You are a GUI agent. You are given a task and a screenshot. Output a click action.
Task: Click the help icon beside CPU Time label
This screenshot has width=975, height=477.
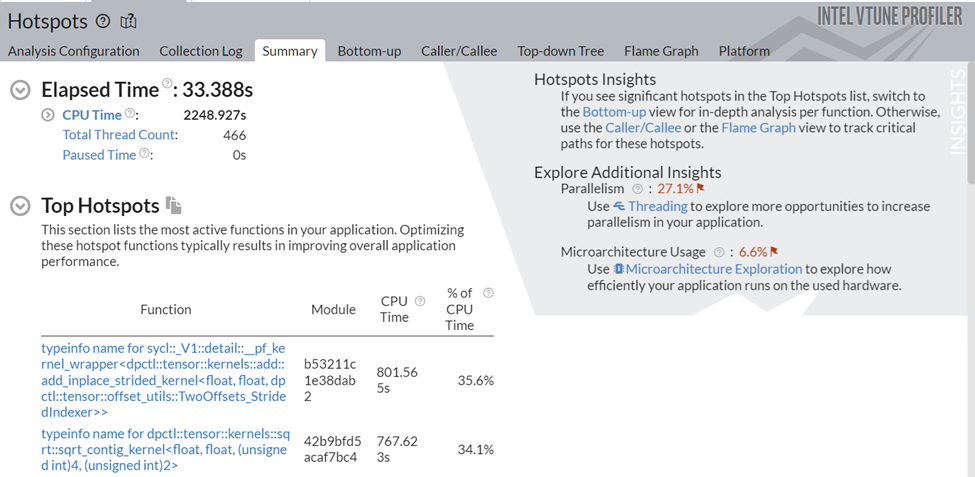pos(130,115)
